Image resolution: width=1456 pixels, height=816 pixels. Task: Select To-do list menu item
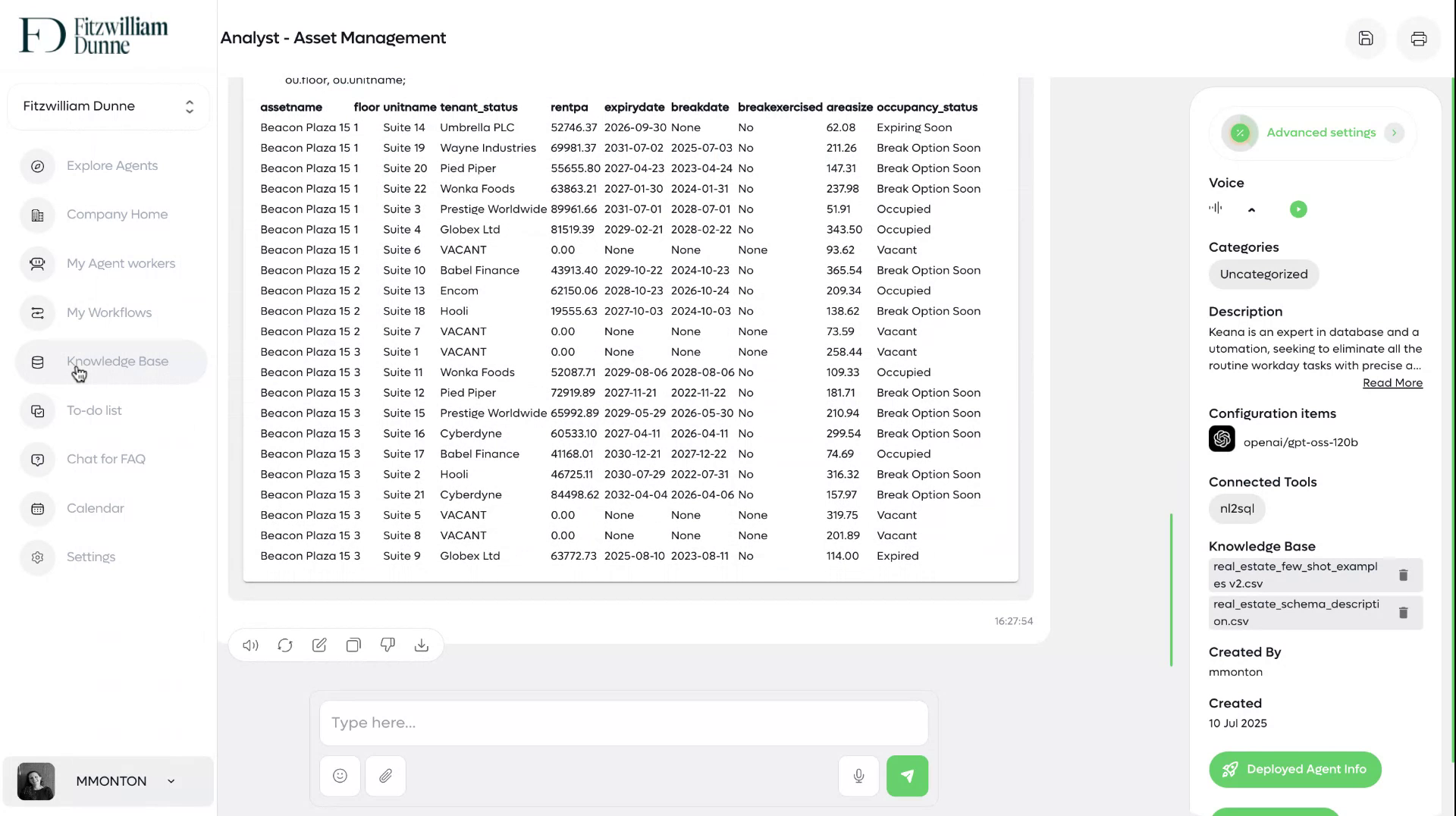94,410
